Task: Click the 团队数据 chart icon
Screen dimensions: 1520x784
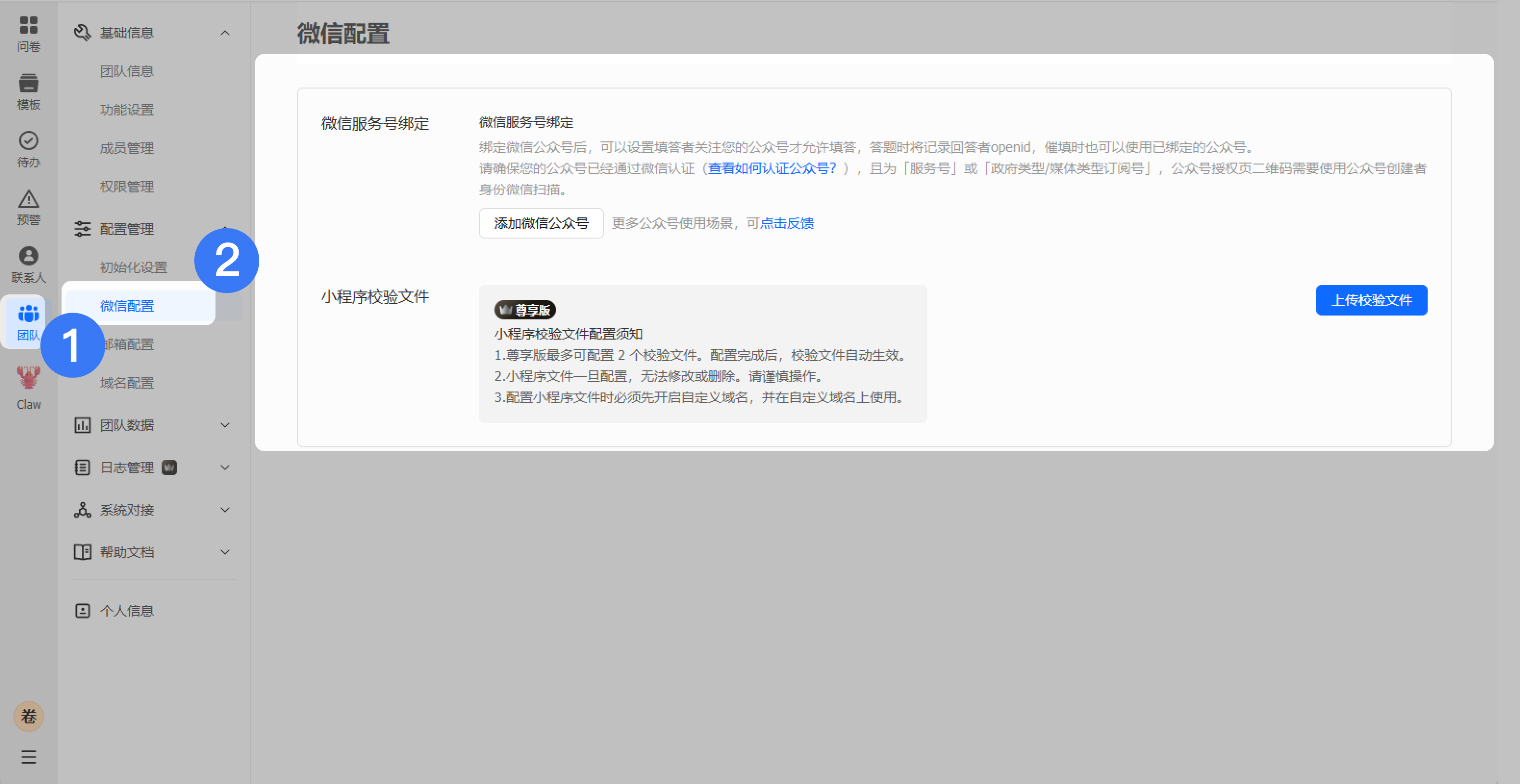Action: pyautogui.click(x=82, y=425)
